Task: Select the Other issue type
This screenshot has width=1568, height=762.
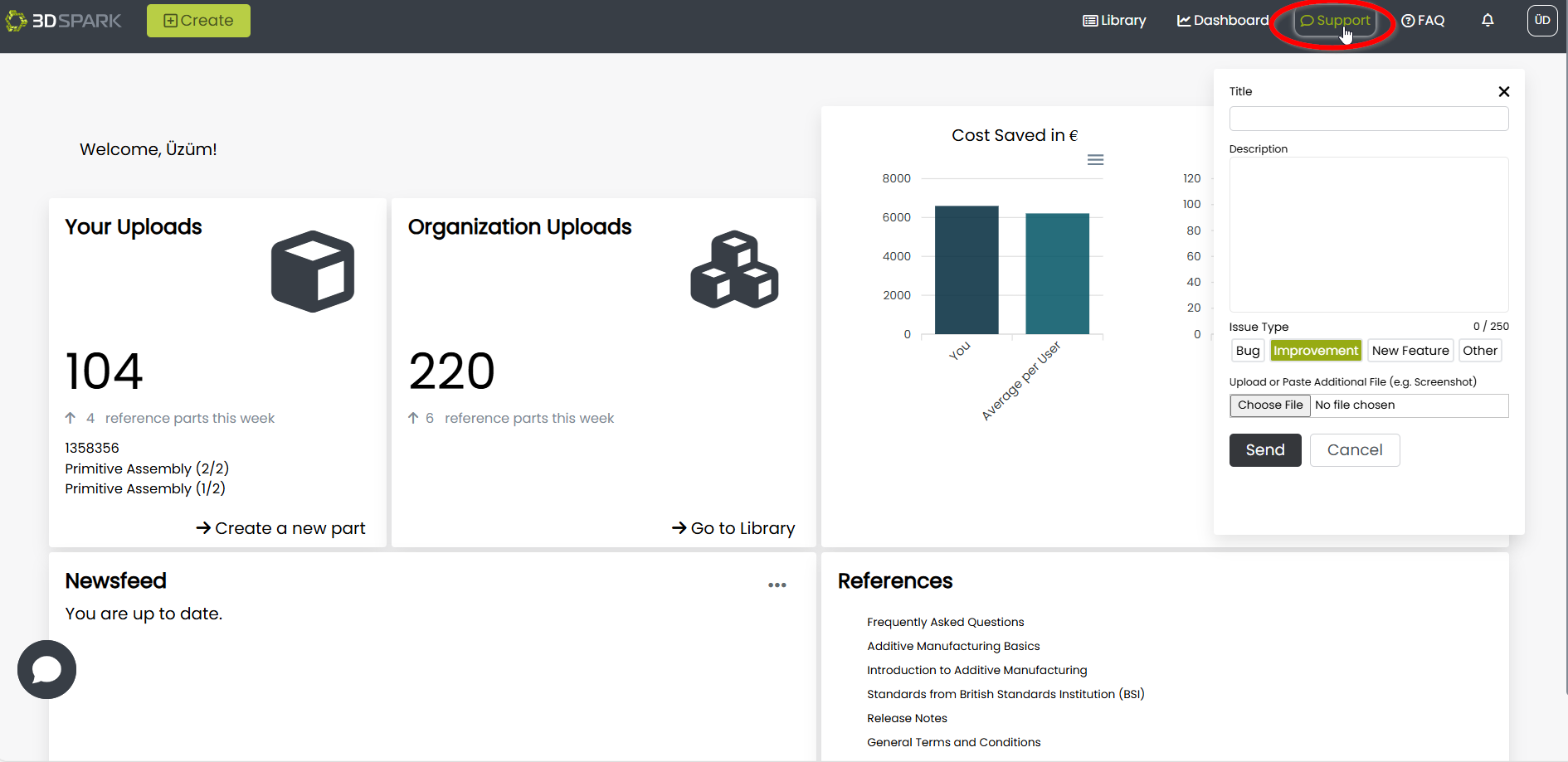Action: [1479, 351]
